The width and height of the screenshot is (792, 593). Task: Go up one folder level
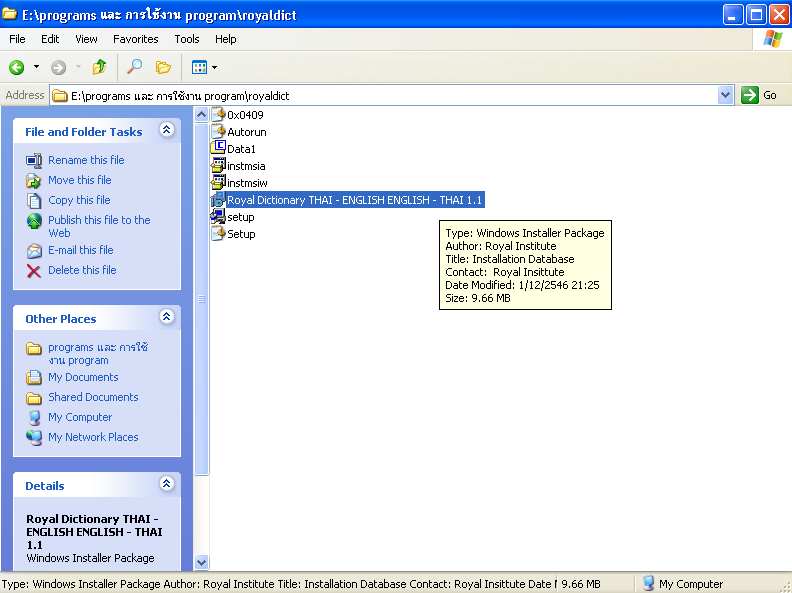point(100,67)
